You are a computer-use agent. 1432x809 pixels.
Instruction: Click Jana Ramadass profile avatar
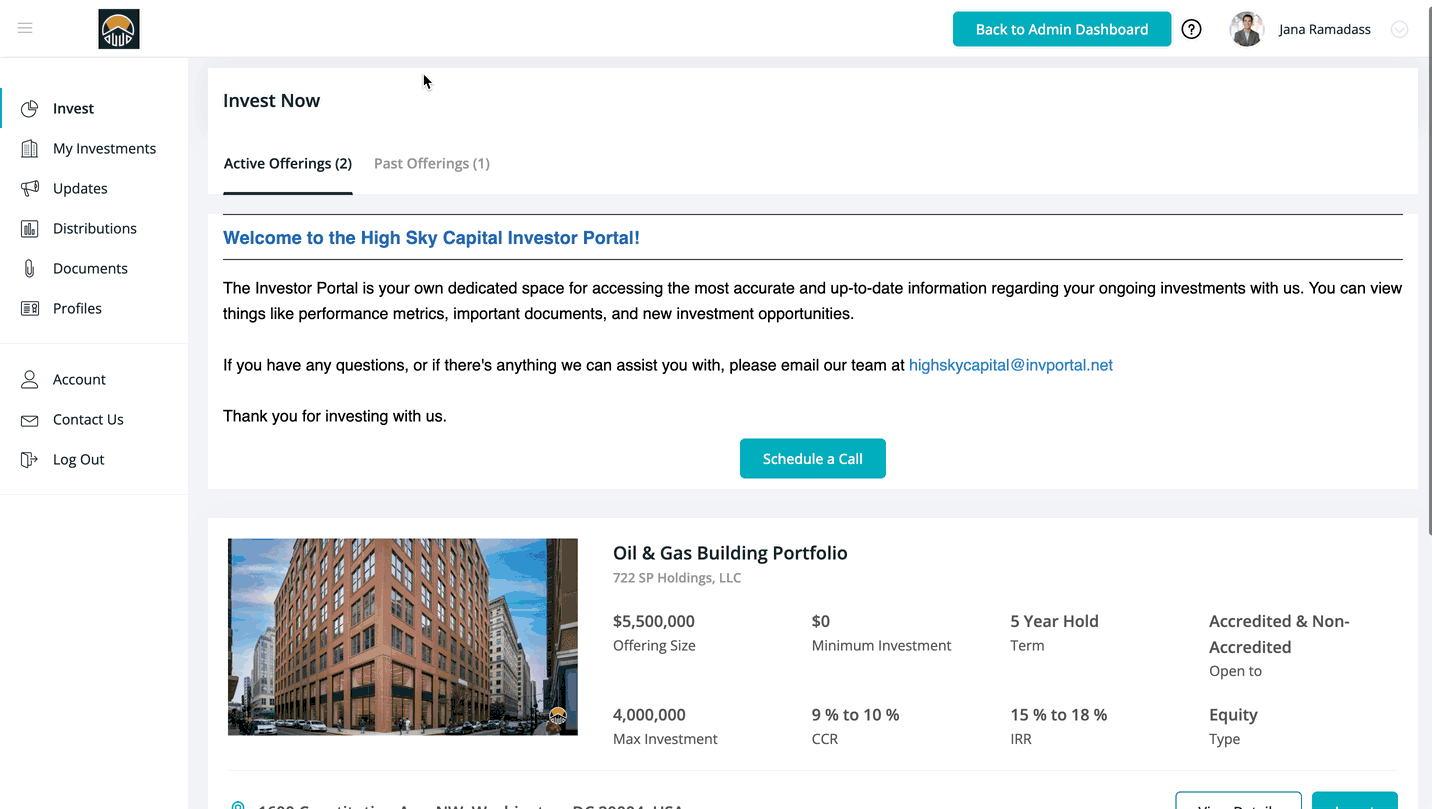(1246, 29)
